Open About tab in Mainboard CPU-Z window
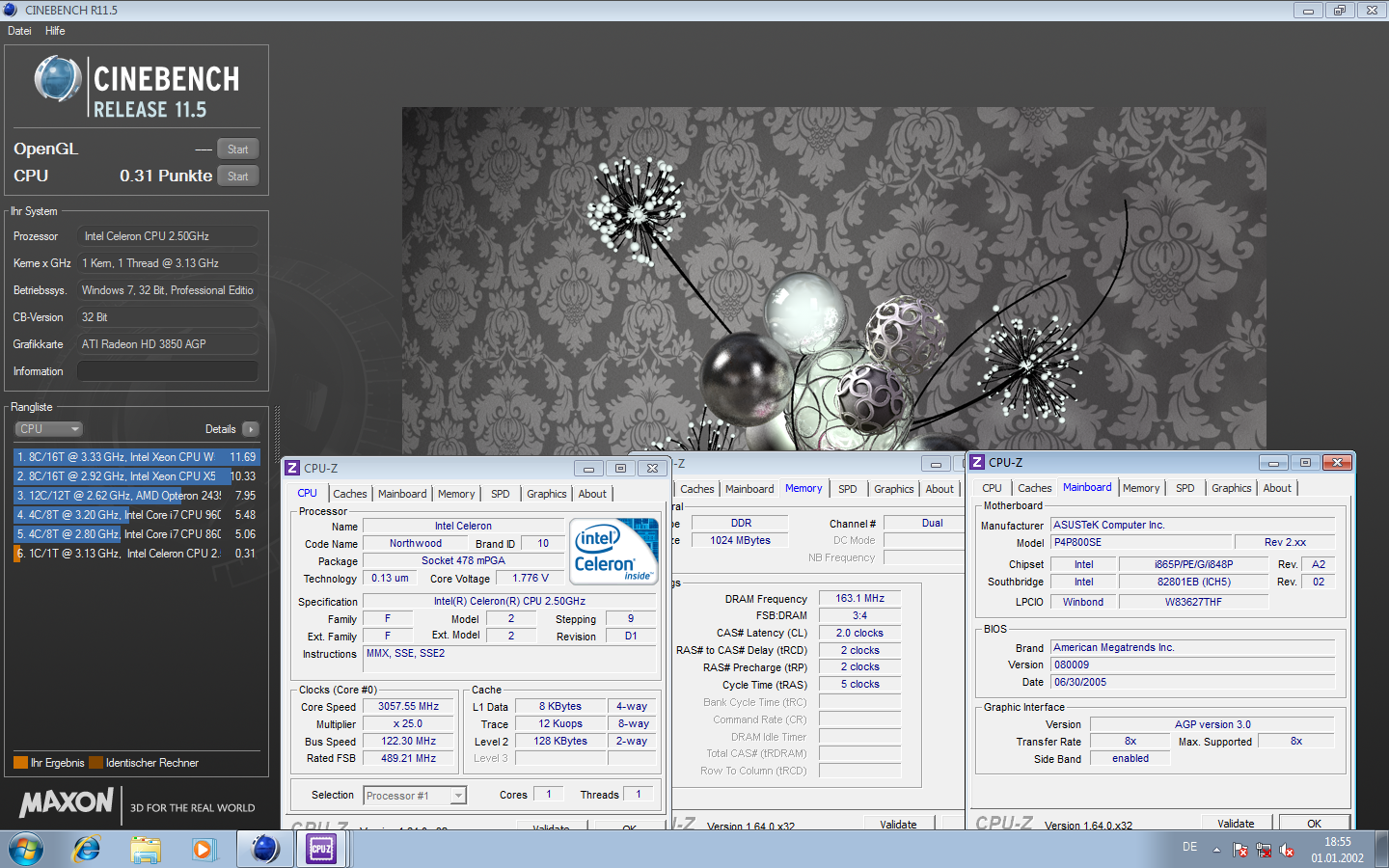1389x868 pixels. click(x=1277, y=488)
